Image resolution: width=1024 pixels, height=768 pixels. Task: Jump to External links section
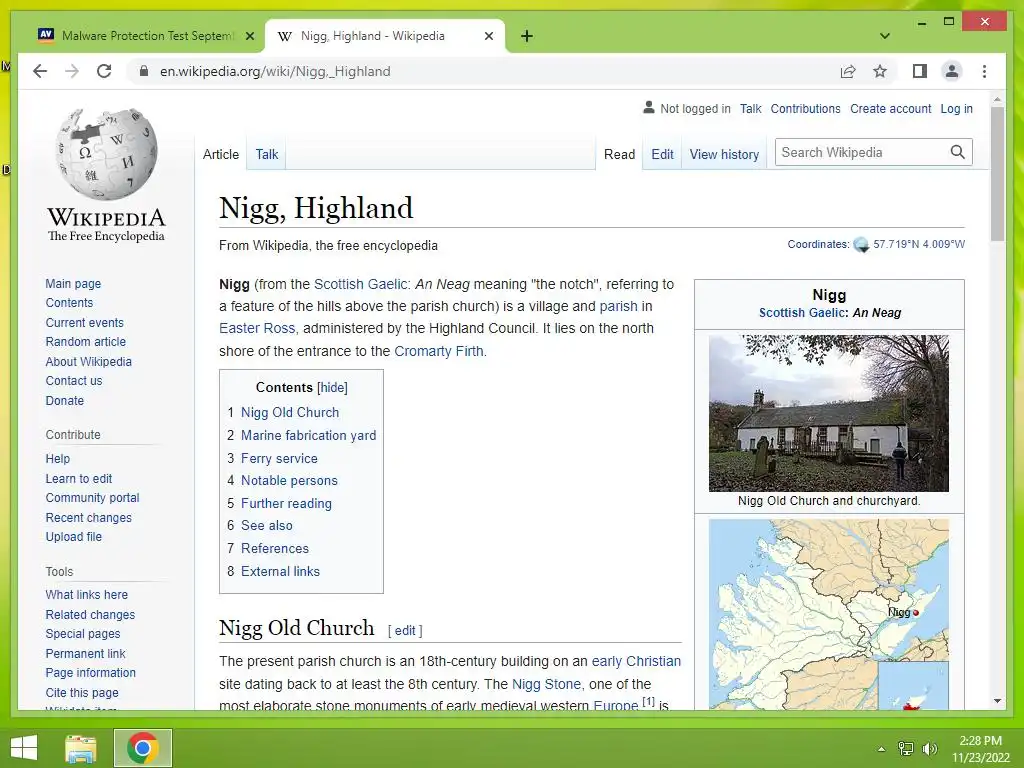tap(280, 571)
